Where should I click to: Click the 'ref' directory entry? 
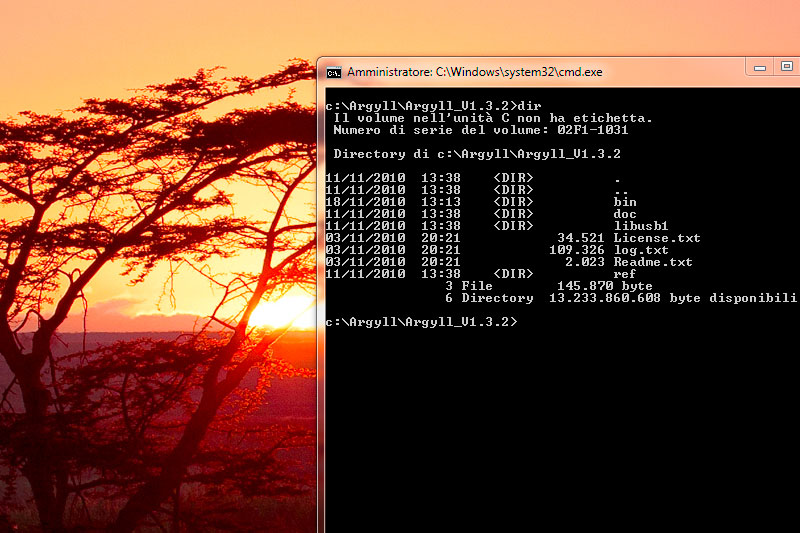[625, 274]
